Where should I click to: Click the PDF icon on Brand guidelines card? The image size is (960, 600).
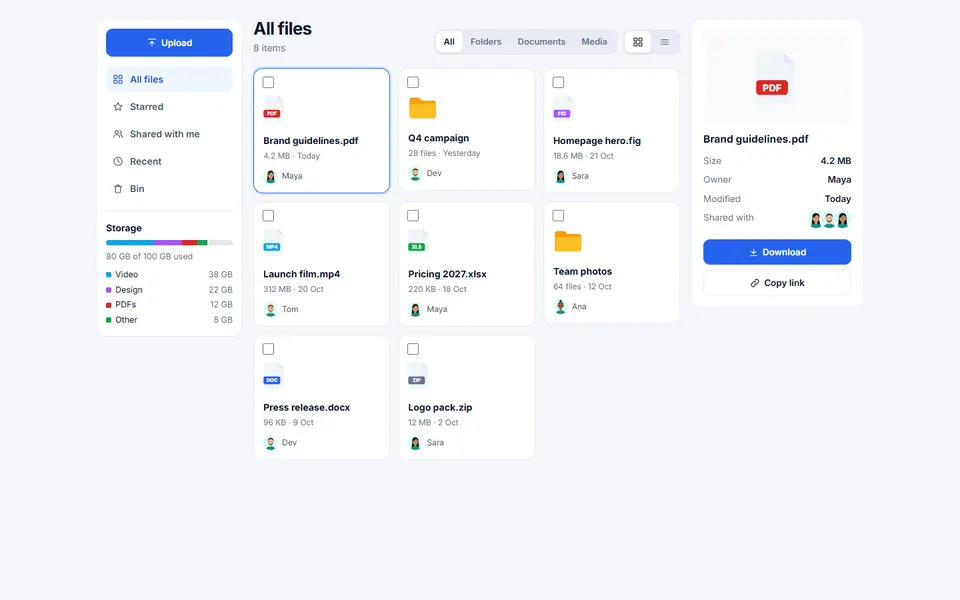point(273,108)
